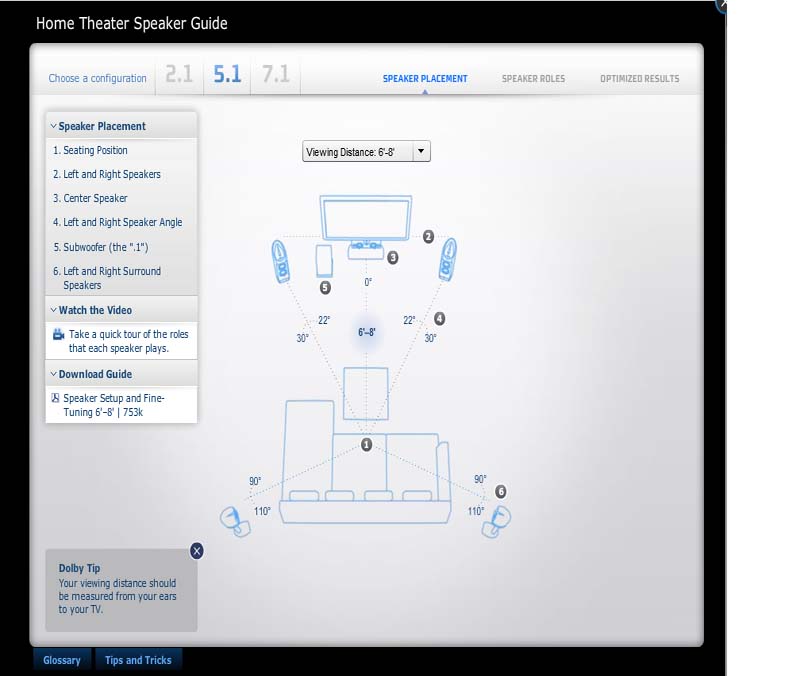Select step 2 Left and Right Speakers
The width and height of the screenshot is (800, 676).
tap(107, 174)
